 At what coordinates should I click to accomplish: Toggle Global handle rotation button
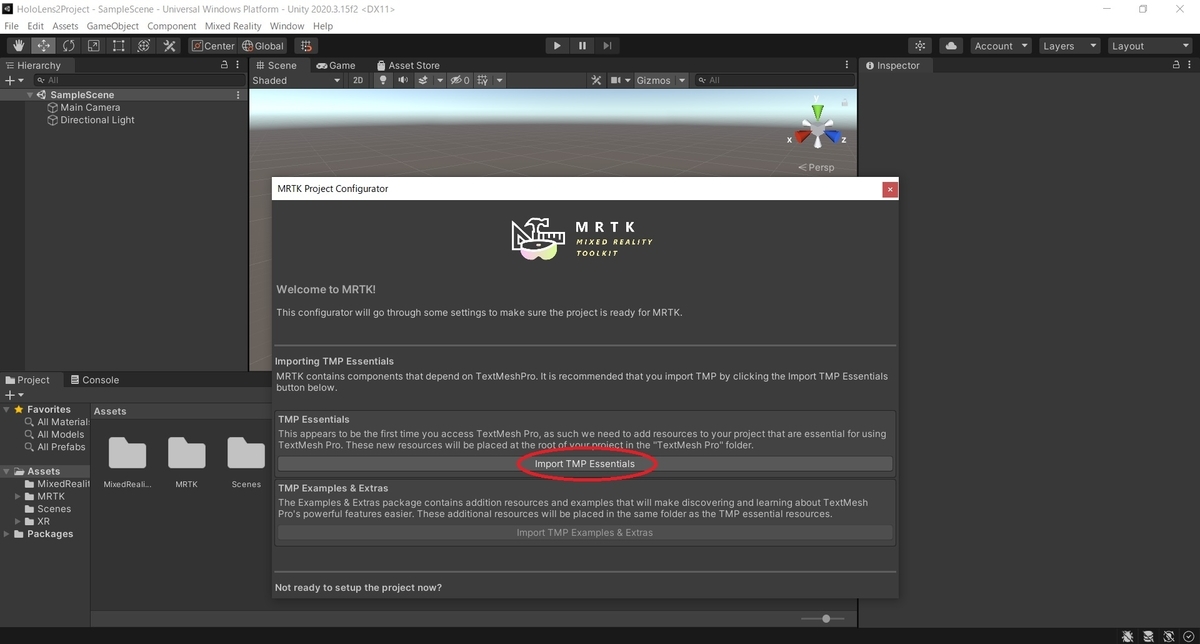(263, 46)
